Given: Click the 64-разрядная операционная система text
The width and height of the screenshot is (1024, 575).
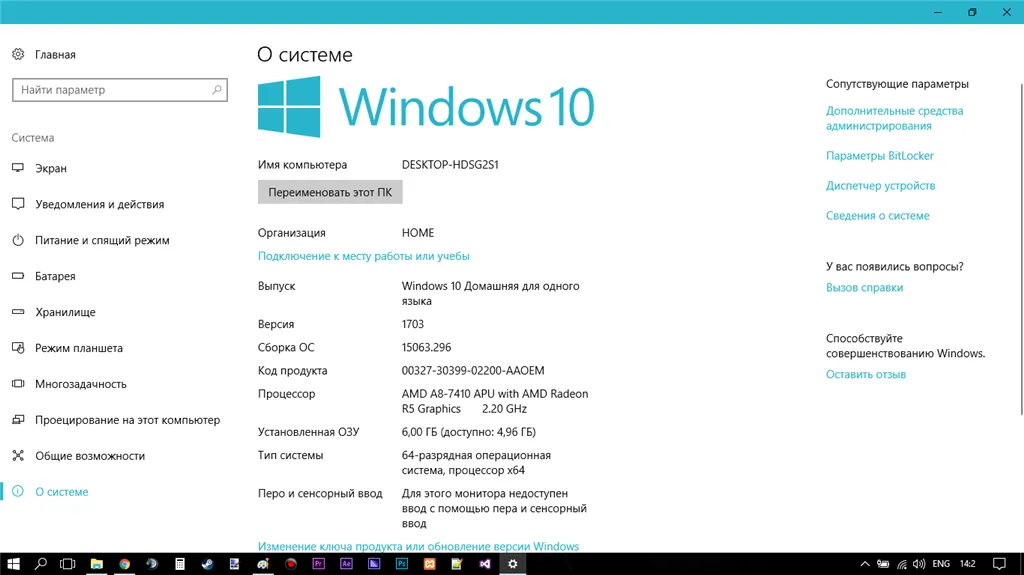Looking at the screenshot, I should pos(476,463).
